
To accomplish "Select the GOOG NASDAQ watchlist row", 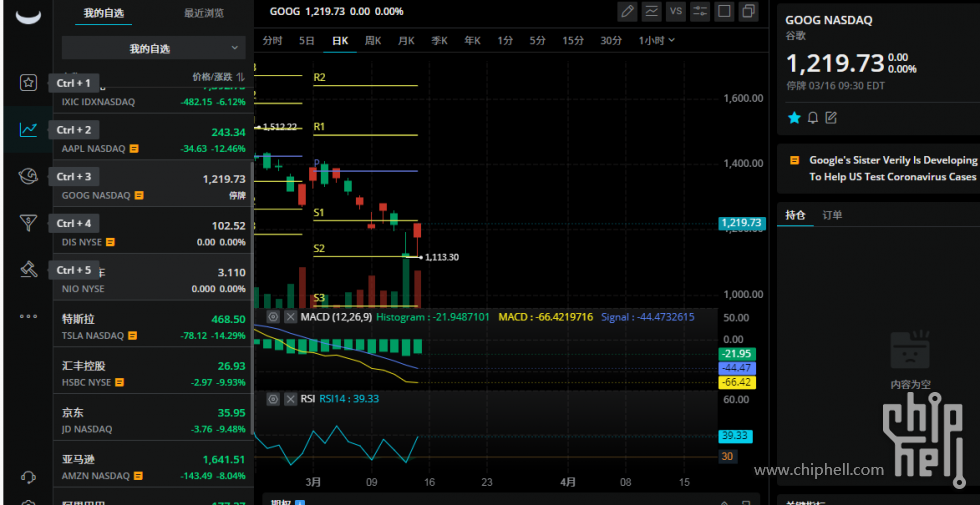I will tap(154, 183).
